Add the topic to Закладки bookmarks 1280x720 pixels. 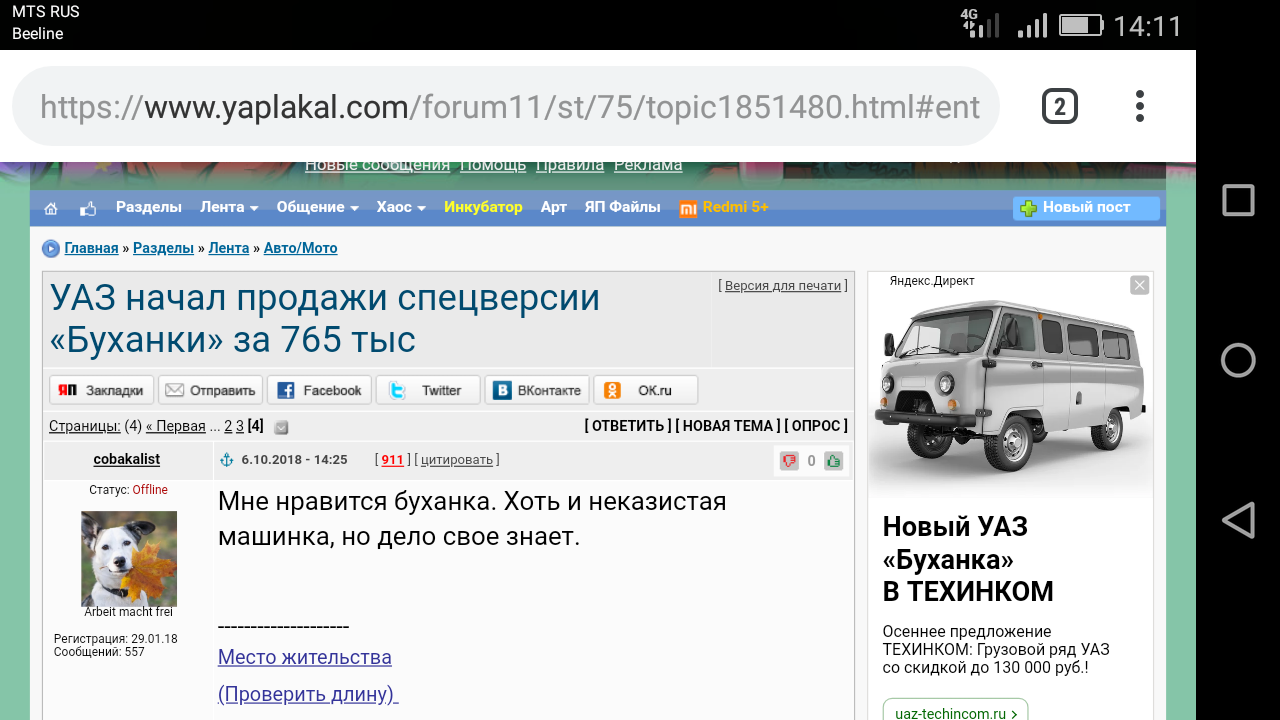102,390
